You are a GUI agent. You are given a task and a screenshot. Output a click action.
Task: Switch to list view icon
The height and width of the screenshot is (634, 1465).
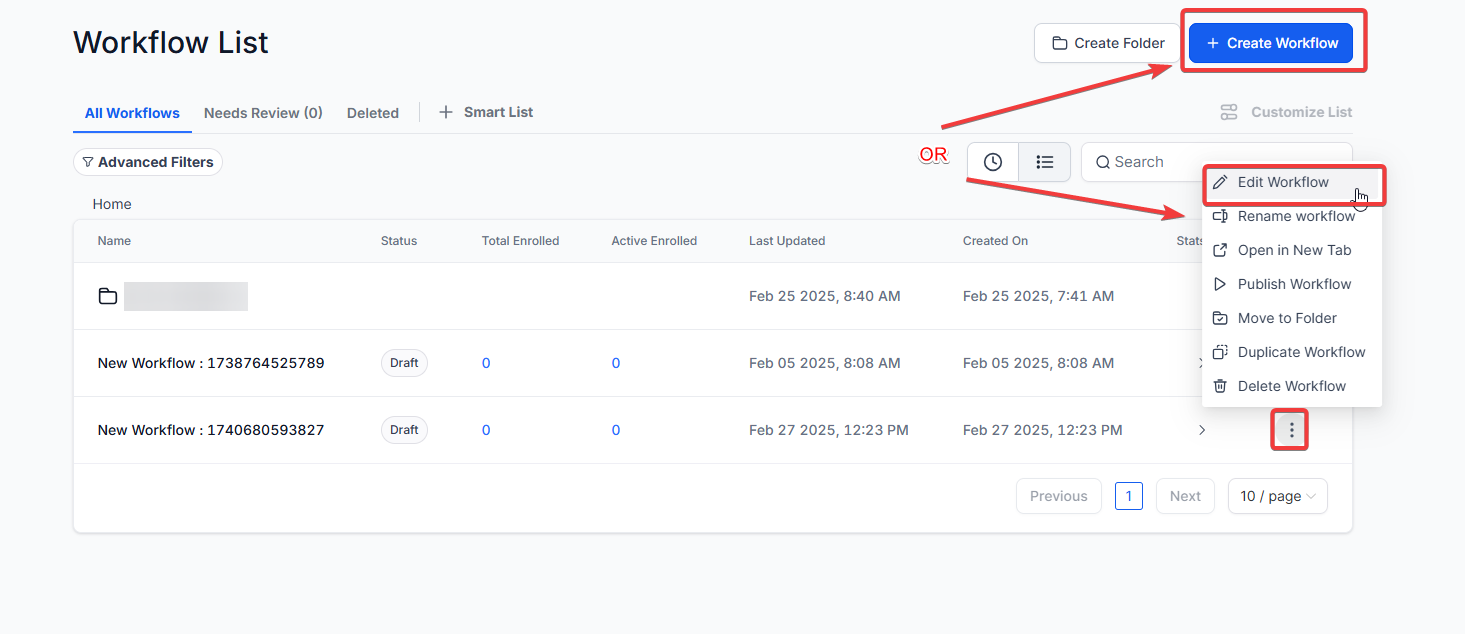click(x=1045, y=162)
